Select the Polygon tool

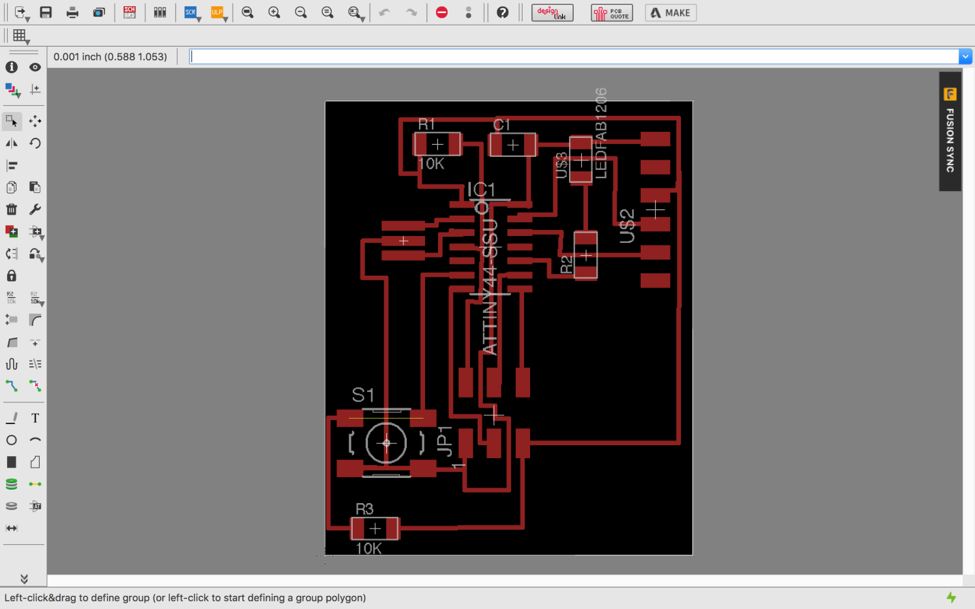tap(35, 462)
